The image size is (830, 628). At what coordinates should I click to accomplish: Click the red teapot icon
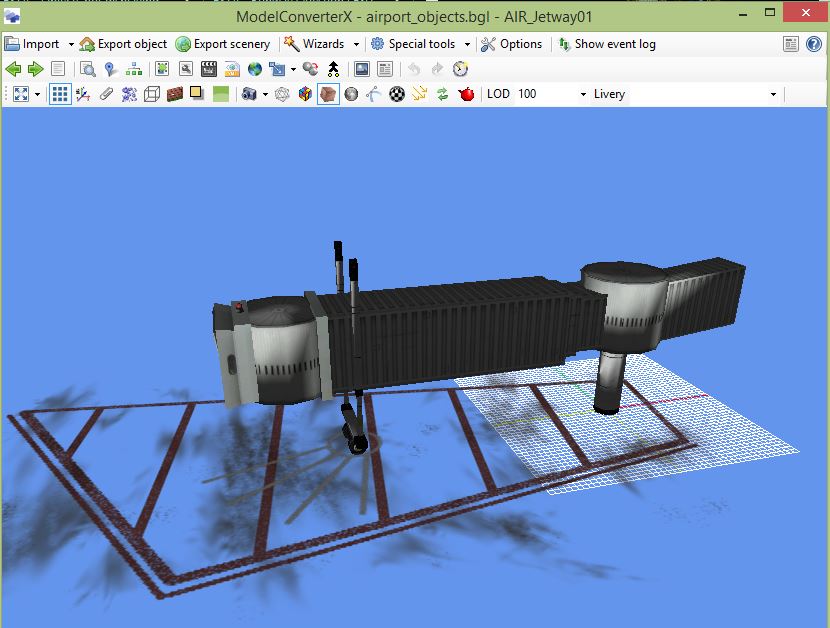tap(466, 94)
